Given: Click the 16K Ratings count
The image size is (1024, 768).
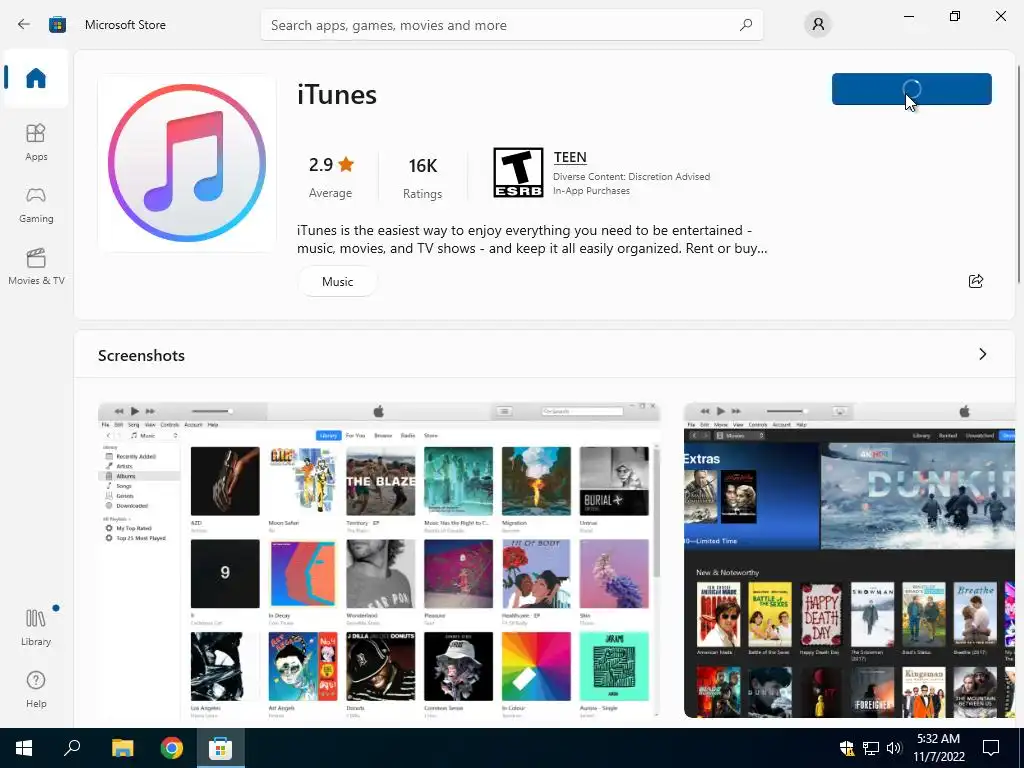Looking at the screenshot, I should point(423,178).
